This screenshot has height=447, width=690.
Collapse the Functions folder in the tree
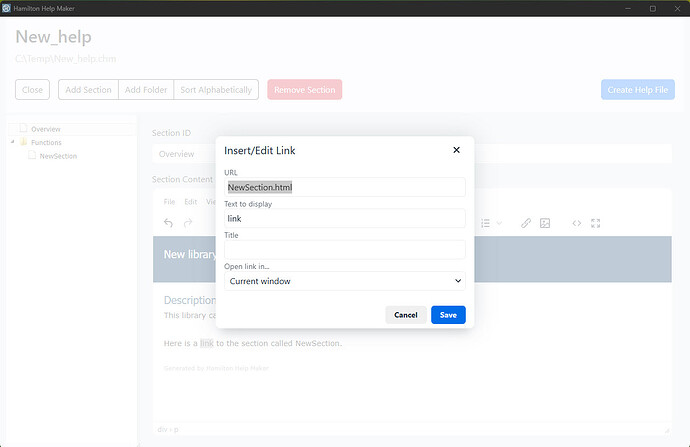tap(13, 142)
